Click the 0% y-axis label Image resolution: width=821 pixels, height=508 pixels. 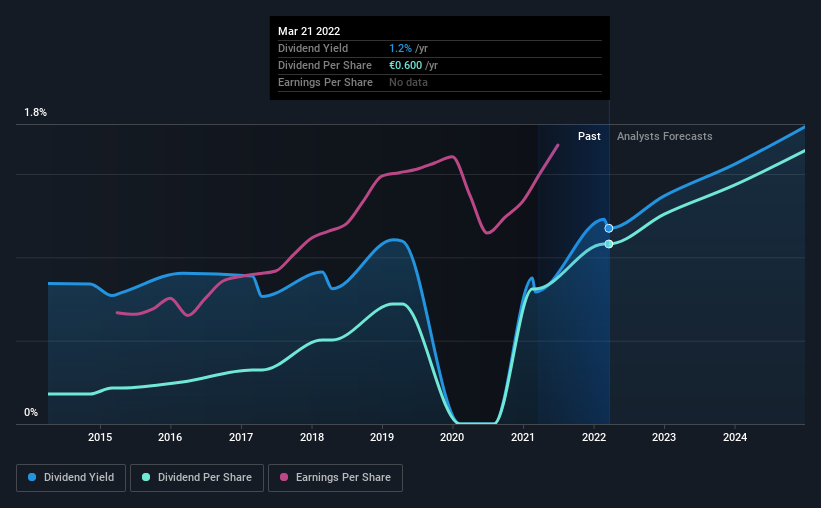[x=31, y=413]
